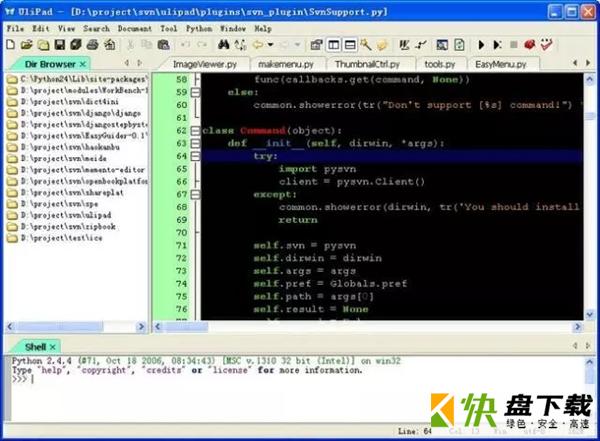Open the File menu
Screen dimensions: 600x441
[x=15, y=29]
